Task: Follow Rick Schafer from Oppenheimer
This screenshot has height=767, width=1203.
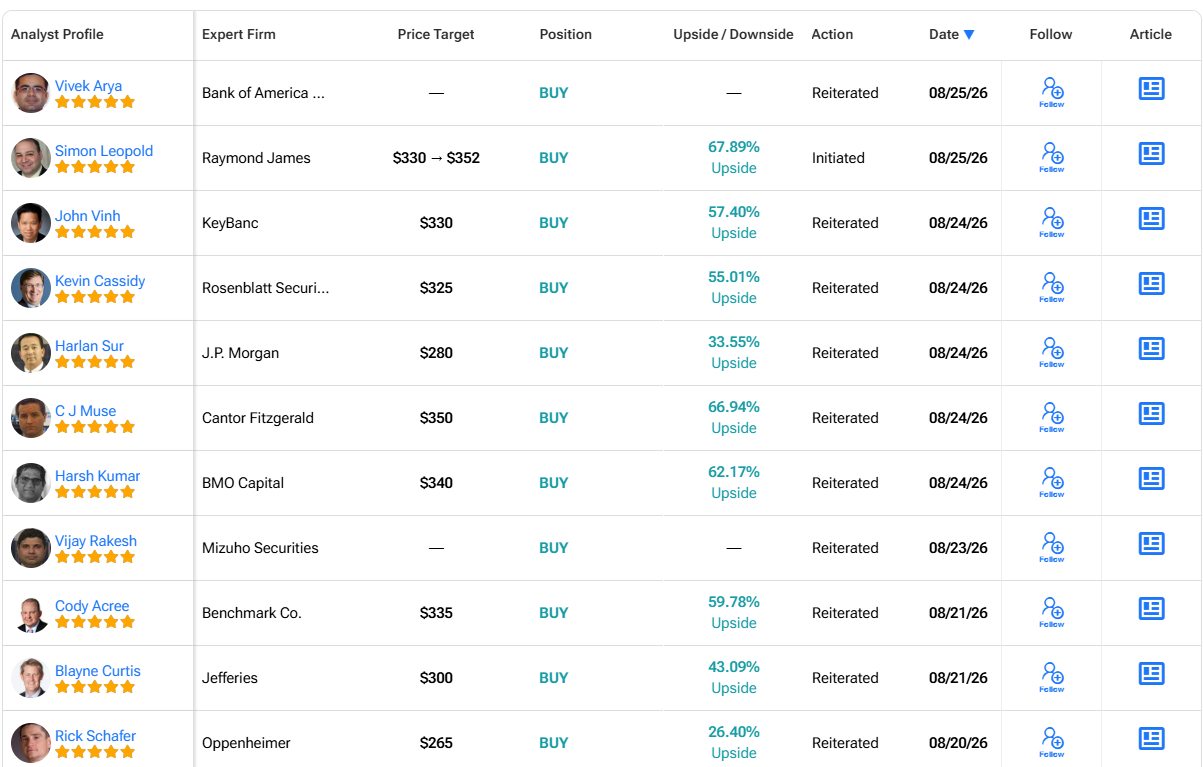Action: click(1052, 742)
